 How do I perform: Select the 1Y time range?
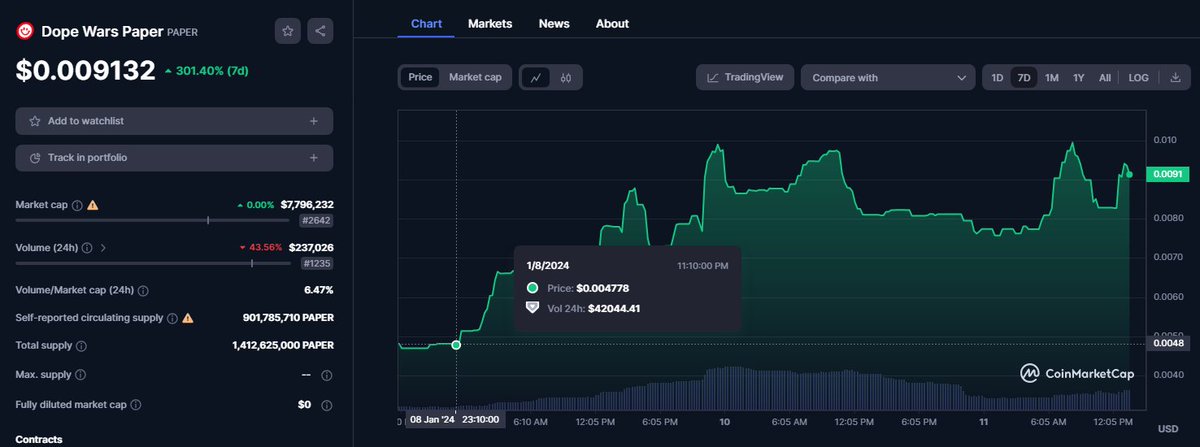1078,77
